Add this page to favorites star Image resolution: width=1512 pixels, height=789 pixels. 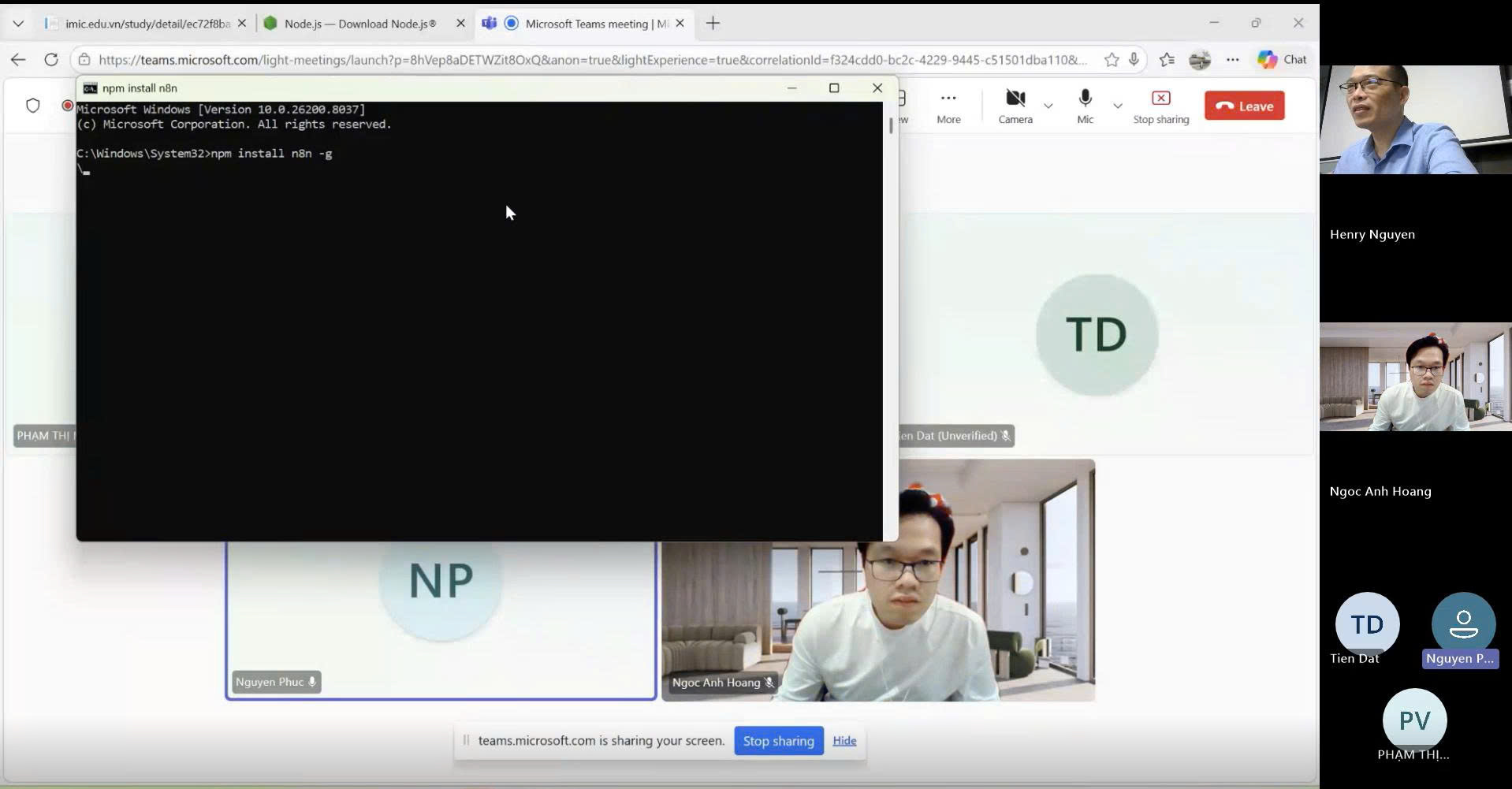point(1111,60)
